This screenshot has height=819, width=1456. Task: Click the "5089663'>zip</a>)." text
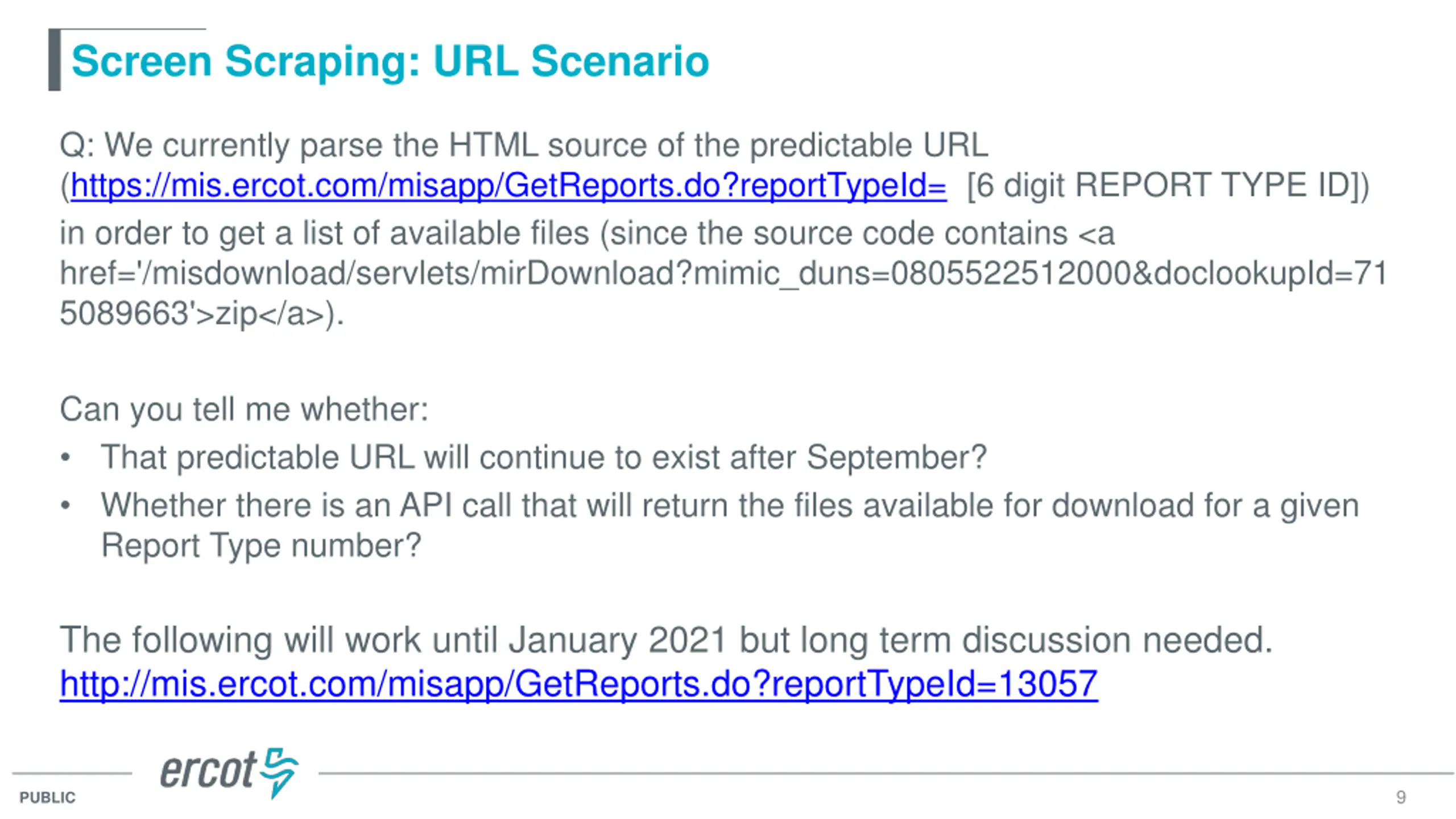(x=202, y=313)
